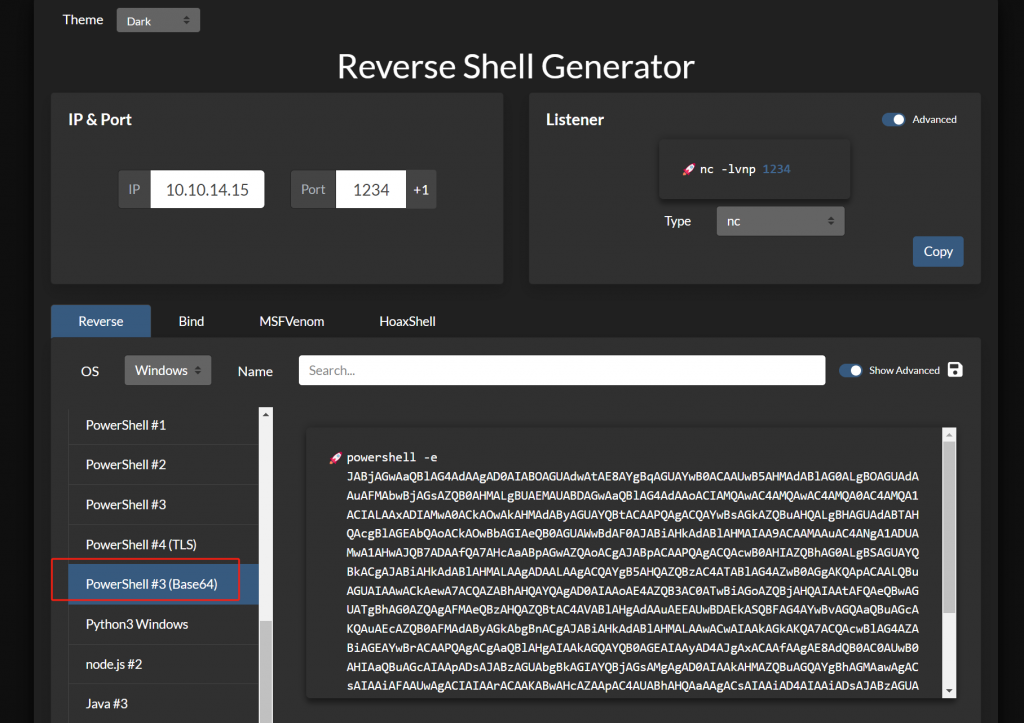Choose Python3 Windows shell
1024x723 pixels.
[163, 624]
